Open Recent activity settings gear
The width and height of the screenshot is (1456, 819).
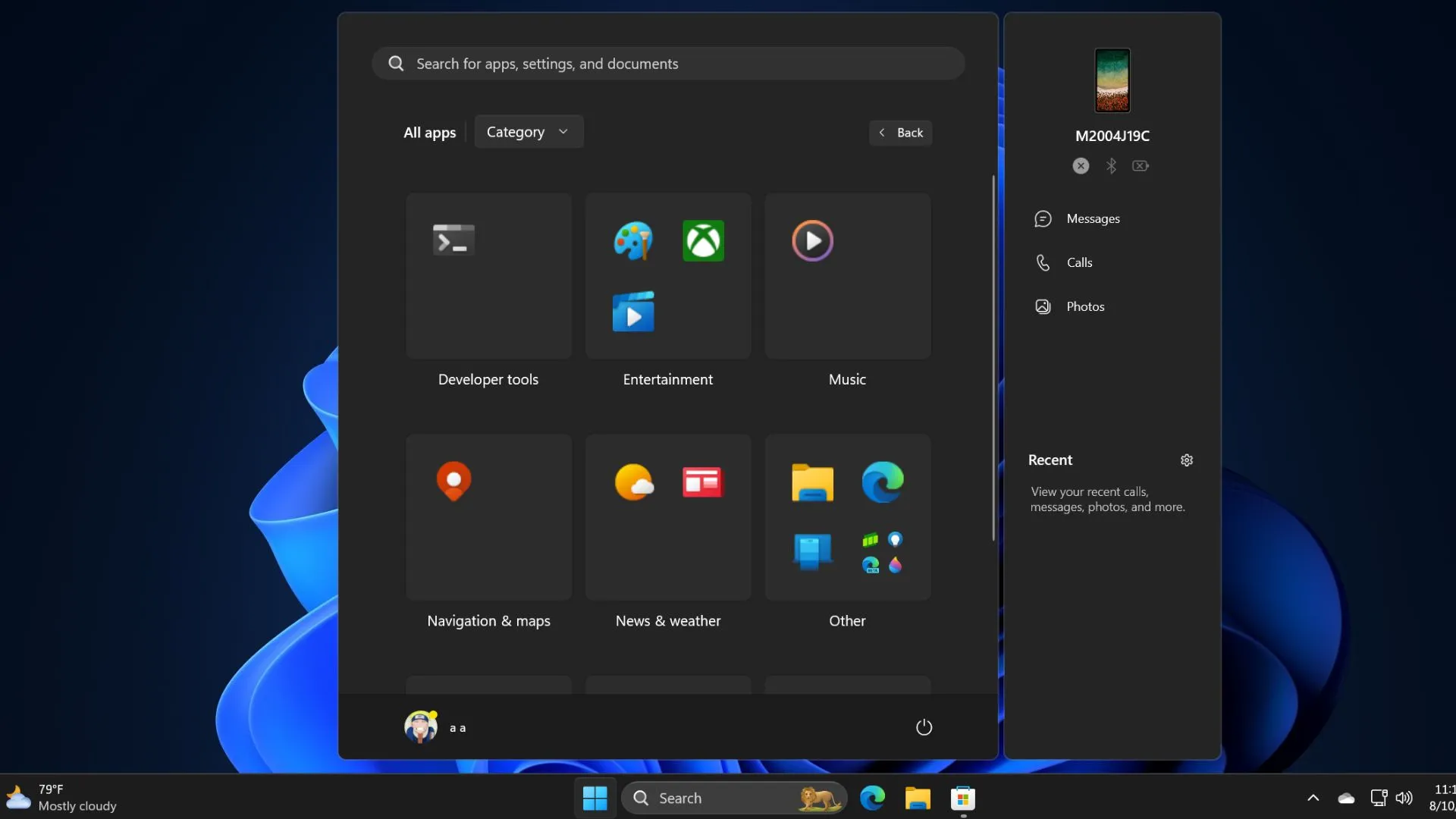pyautogui.click(x=1186, y=460)
